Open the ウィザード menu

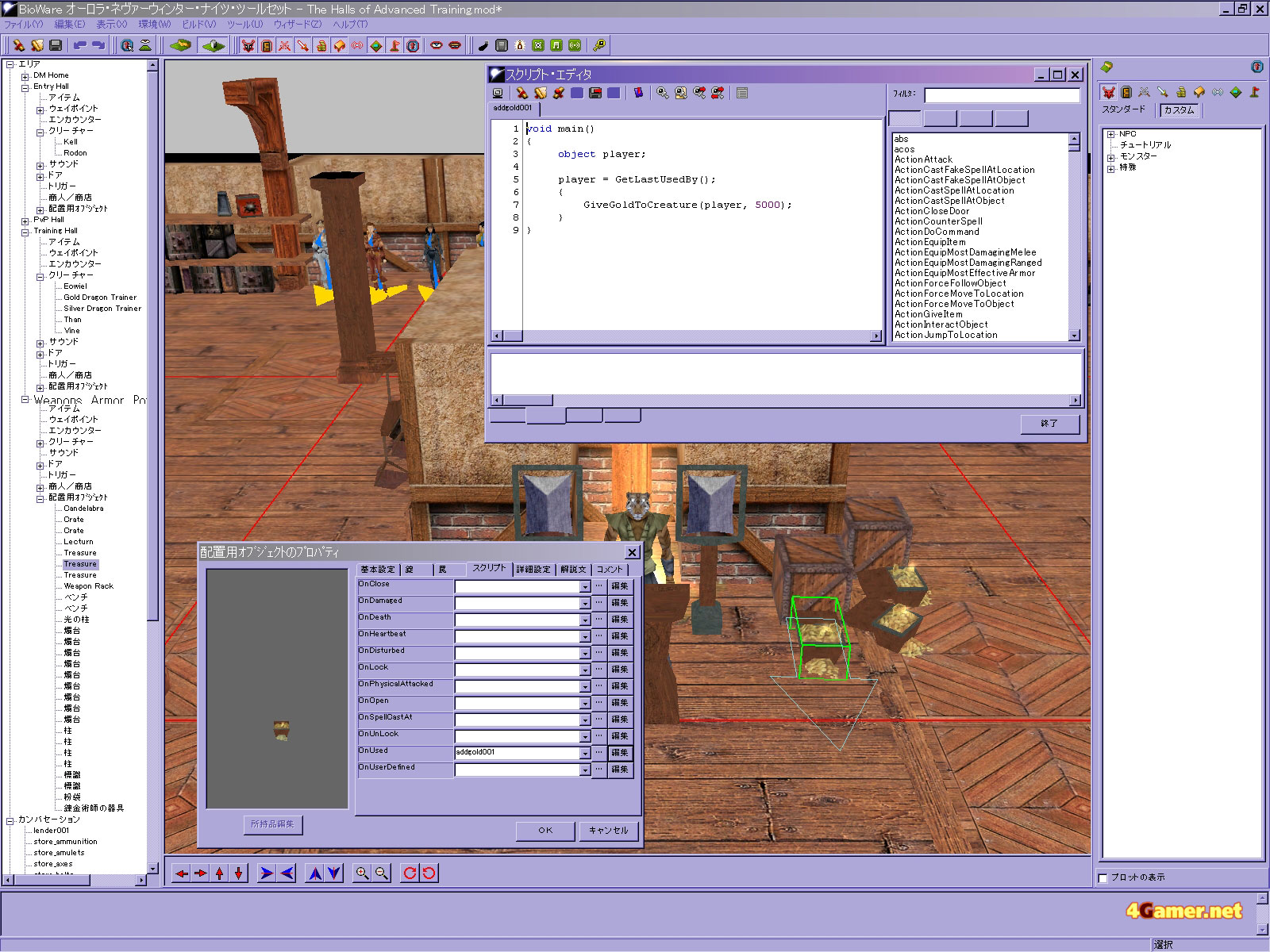point(298,25)
